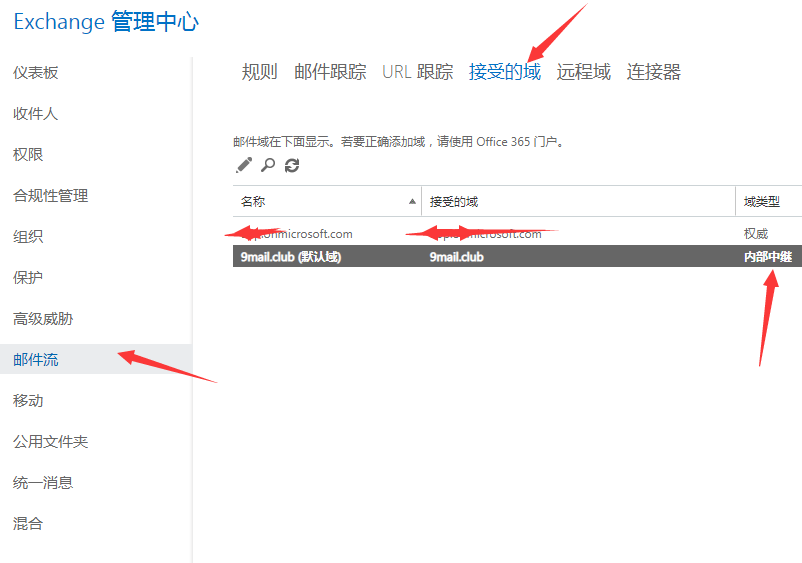
Task: Select the 接受的域 tab
Action: click(x=504, y=72)
